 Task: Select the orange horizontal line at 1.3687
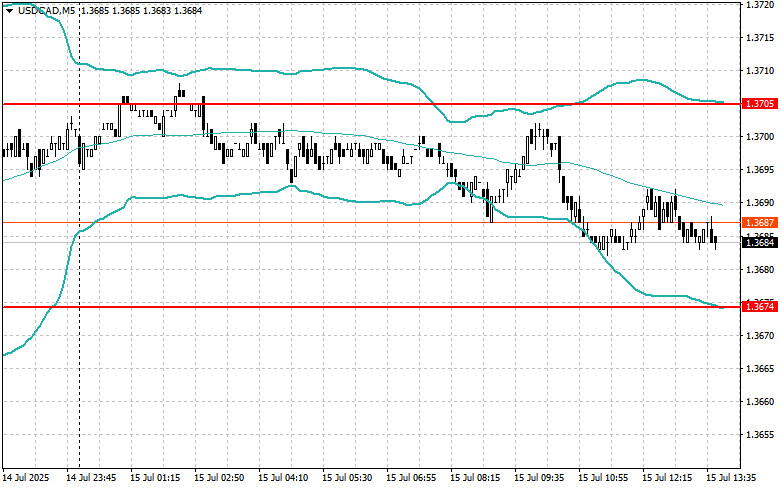[x=372, y=223]
